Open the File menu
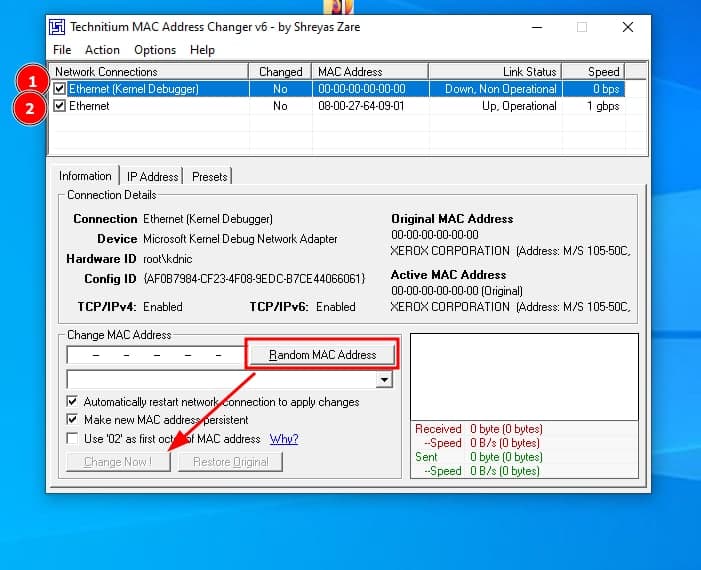 click(x=62, y=50)
